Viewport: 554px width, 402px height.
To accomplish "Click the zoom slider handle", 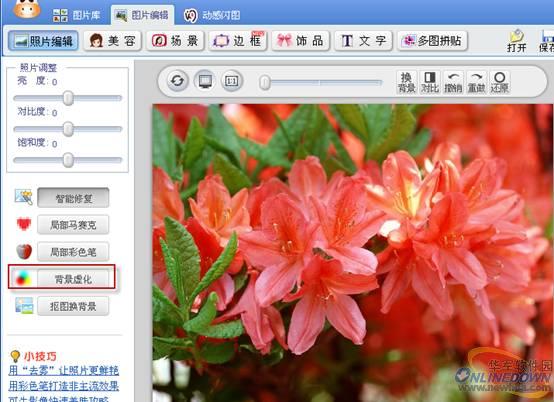I will pyautogui.click(x=265, y=83).
